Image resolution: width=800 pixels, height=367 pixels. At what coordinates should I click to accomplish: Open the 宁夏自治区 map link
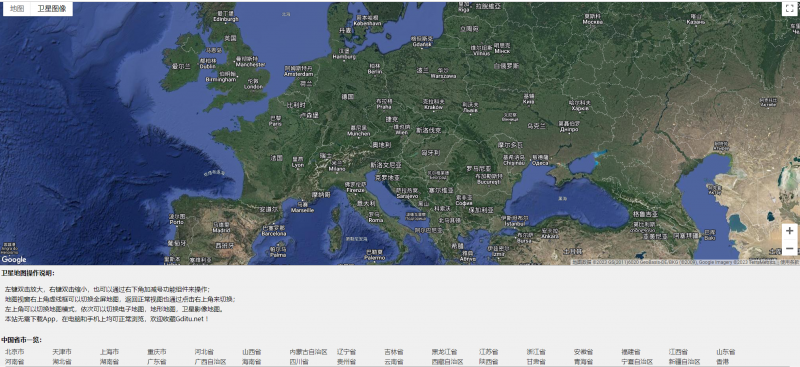(x=637, y=362)
